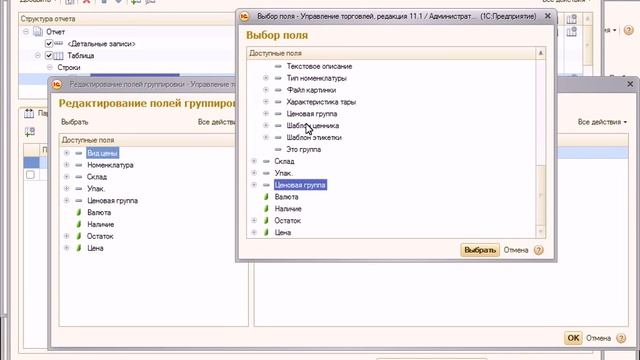Image resolution: width=640 pixels, height=360 pixels.
Task: Click OK in the grouping fields dialog
Action: click(x=573, y=338)
